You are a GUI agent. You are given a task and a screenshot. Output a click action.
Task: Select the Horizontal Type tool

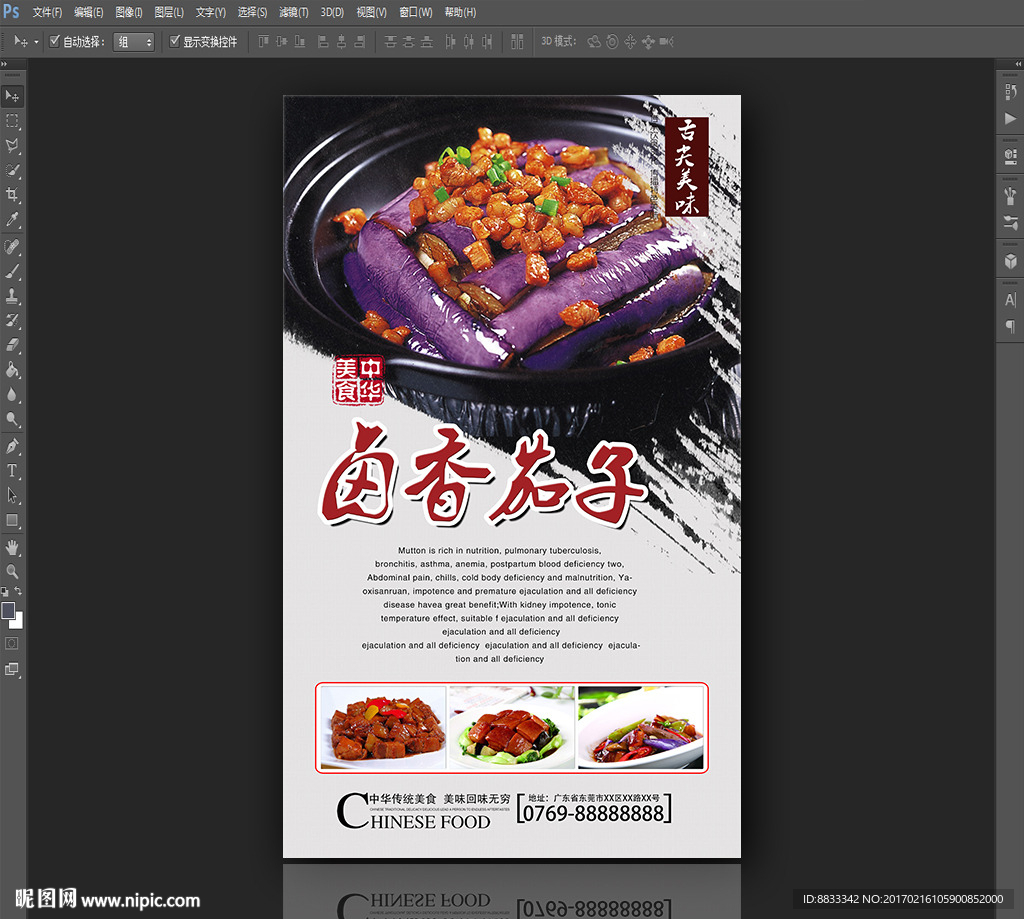(x=12, y=471)
